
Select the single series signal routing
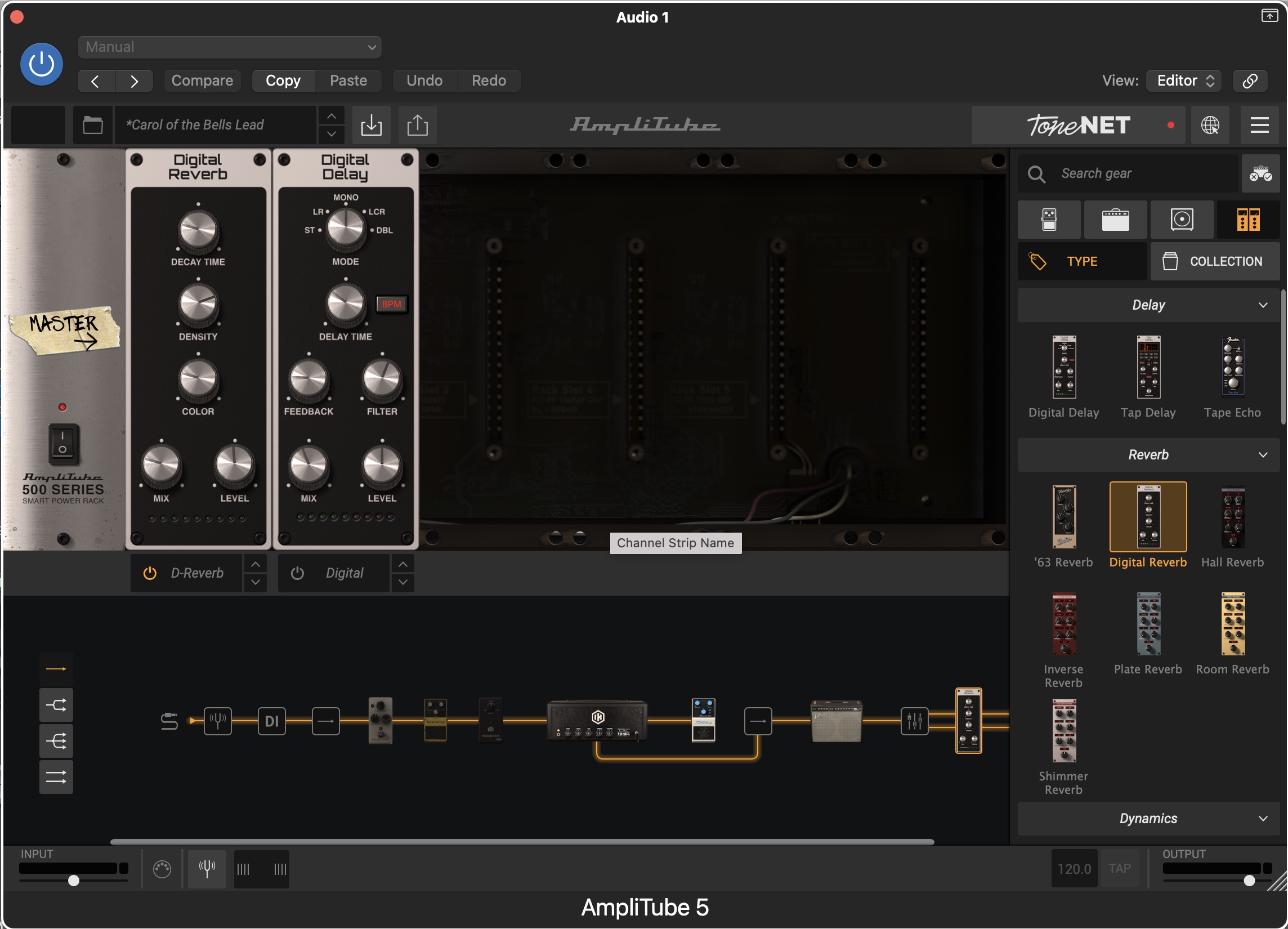tap(56, 669)
